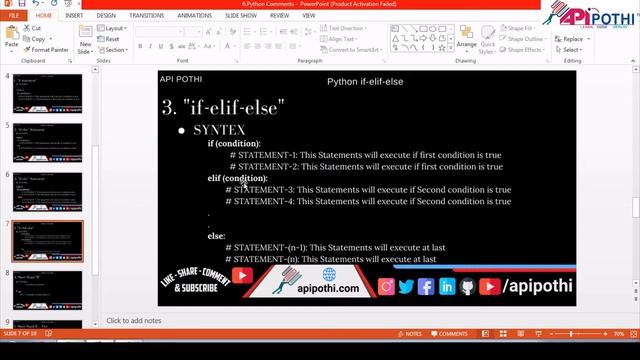Open the font size dropdown

199,32
